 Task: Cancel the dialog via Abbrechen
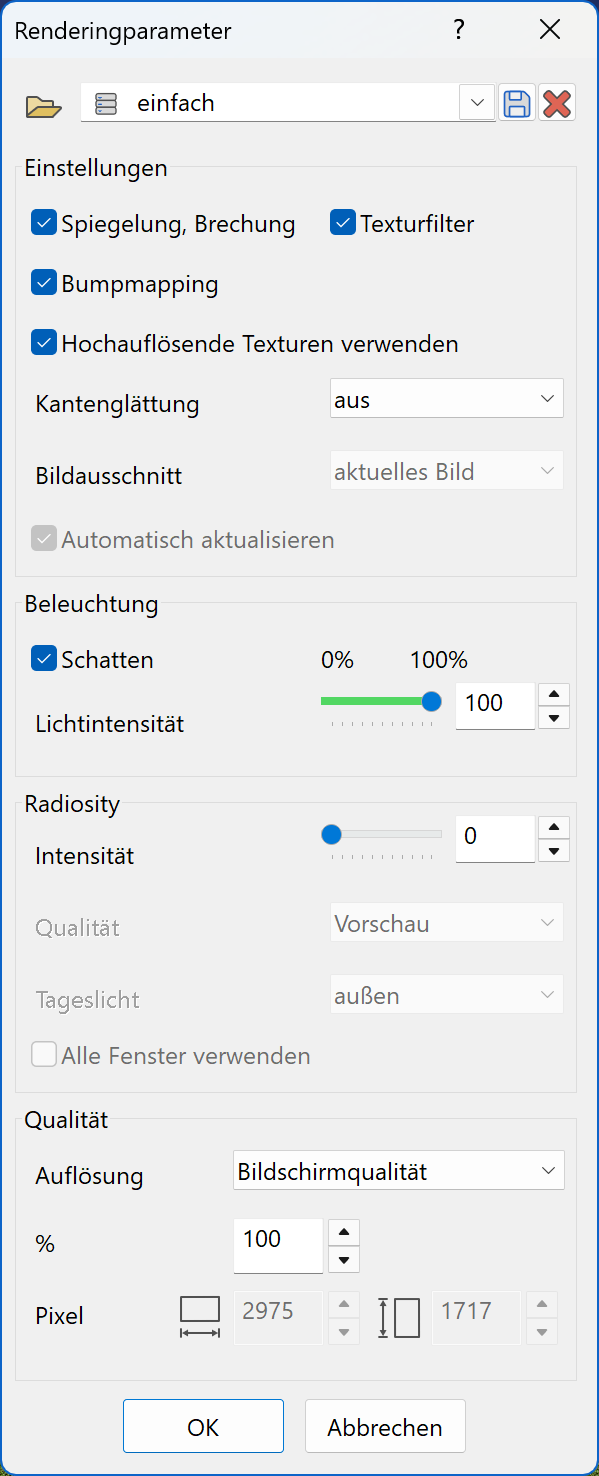click(385, 1426)
